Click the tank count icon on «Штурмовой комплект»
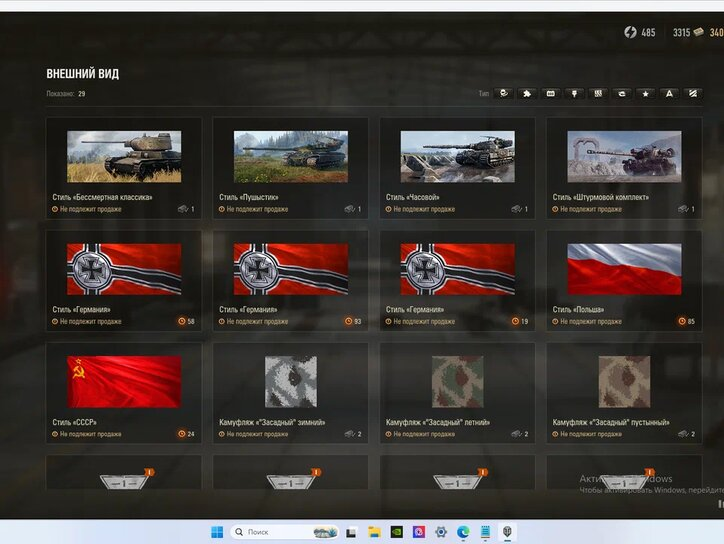Screen dimensions: 724x544 683,209
